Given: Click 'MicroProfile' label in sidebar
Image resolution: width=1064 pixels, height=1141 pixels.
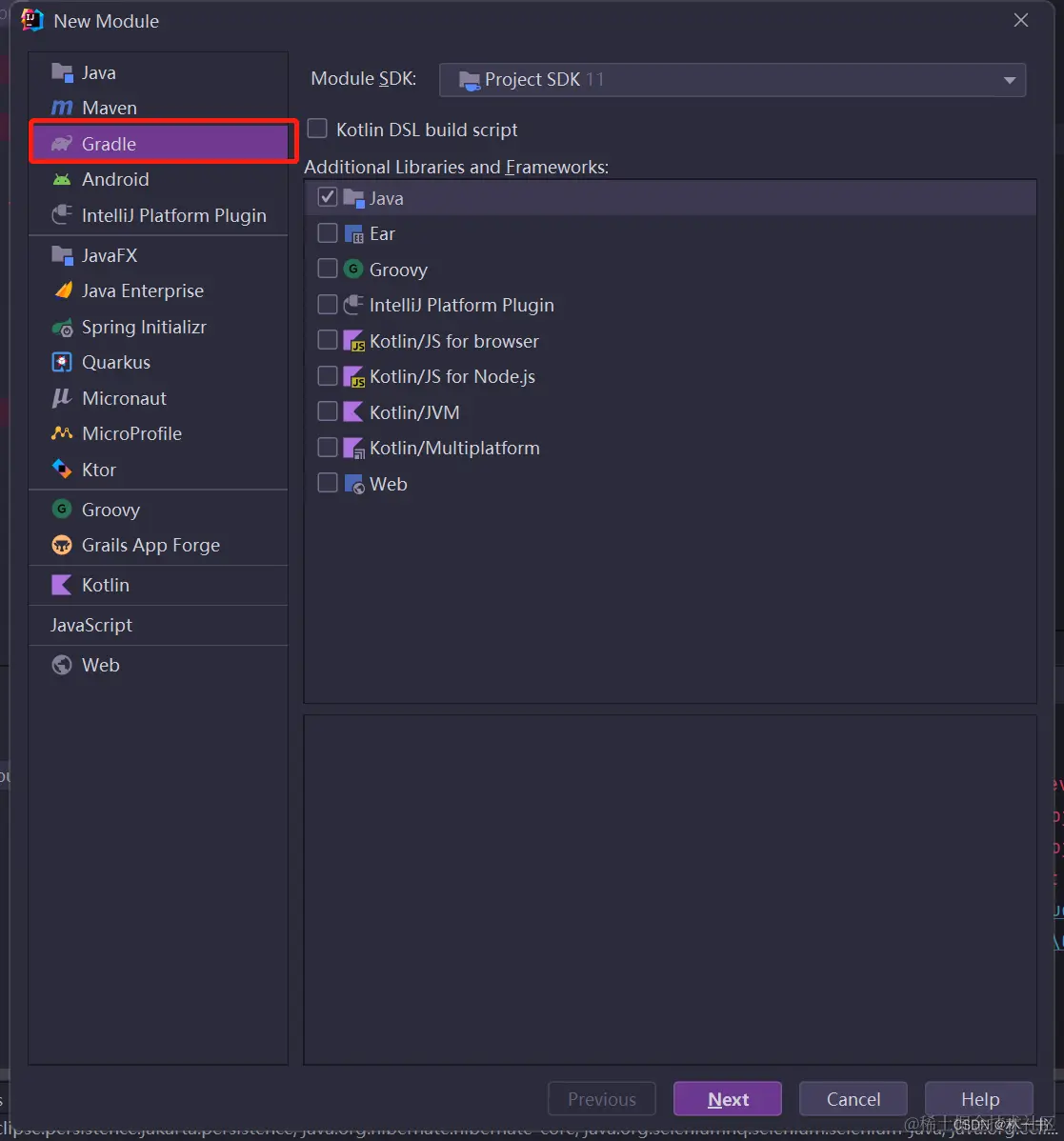Looking at the screenshot, I should tap(131, 433).
